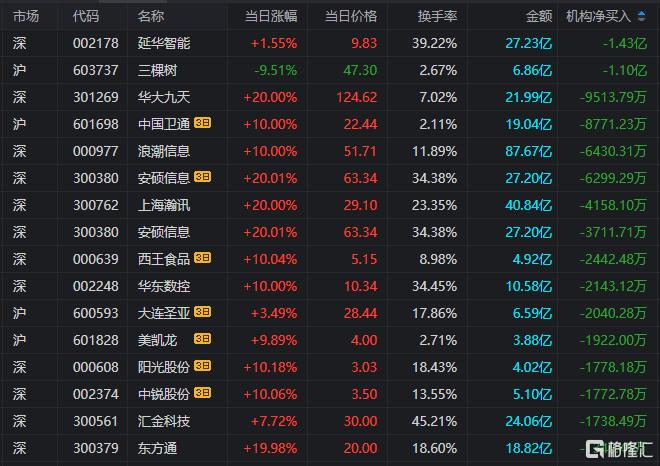Click the 格隆汇 logo watermark
This screenshot has height=466, width=660.
pos(619,450)
